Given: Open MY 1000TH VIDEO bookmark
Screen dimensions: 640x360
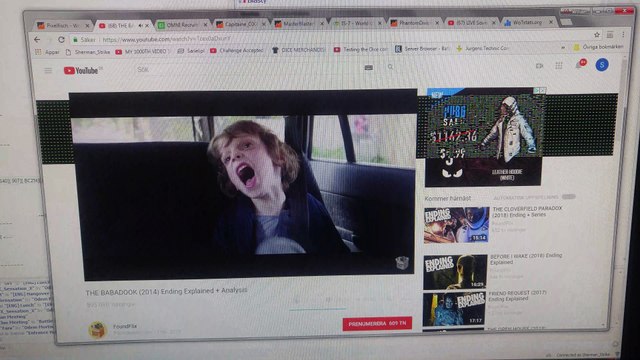Looking at the screenshot, I should (x=142, y=51).
